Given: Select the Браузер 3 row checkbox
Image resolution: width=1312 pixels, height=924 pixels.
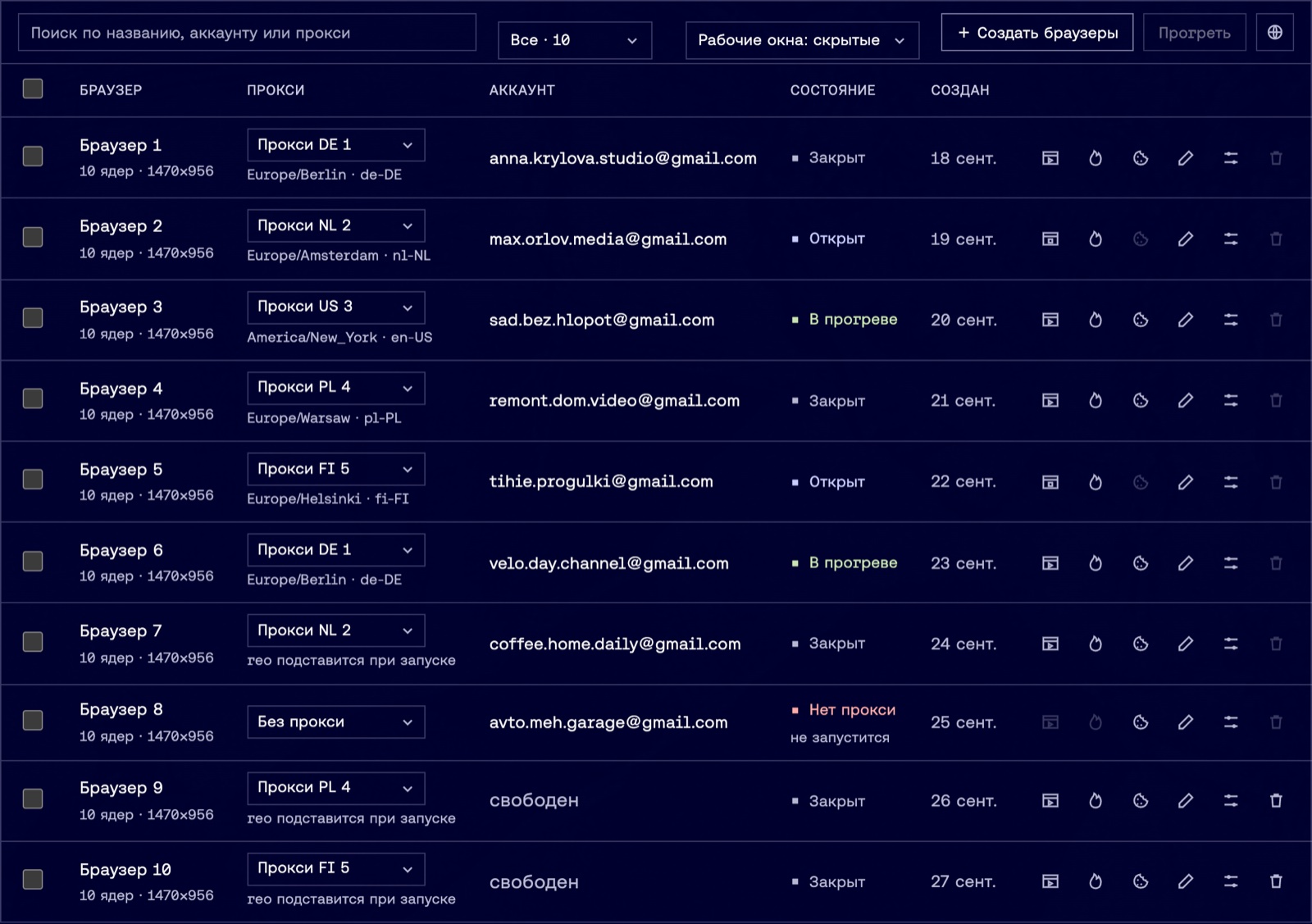Looking at the screenshot, I should (33, 317).
